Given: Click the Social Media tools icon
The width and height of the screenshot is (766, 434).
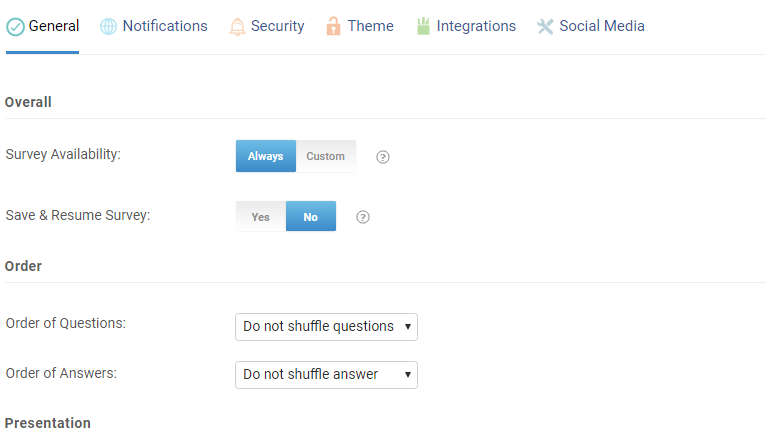Looking at the screenshot, I should click(545, 27).
